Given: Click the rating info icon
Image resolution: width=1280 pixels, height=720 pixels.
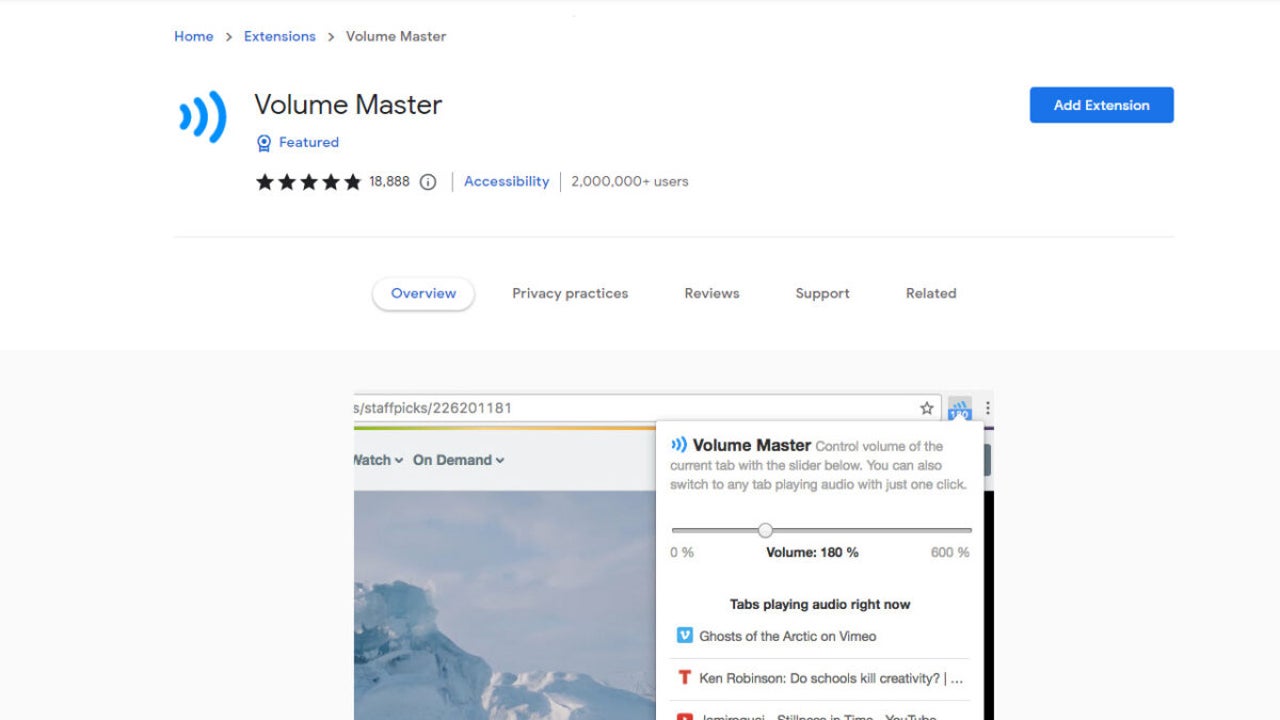Looking at the screenshot, I should [x=428, y=182].
